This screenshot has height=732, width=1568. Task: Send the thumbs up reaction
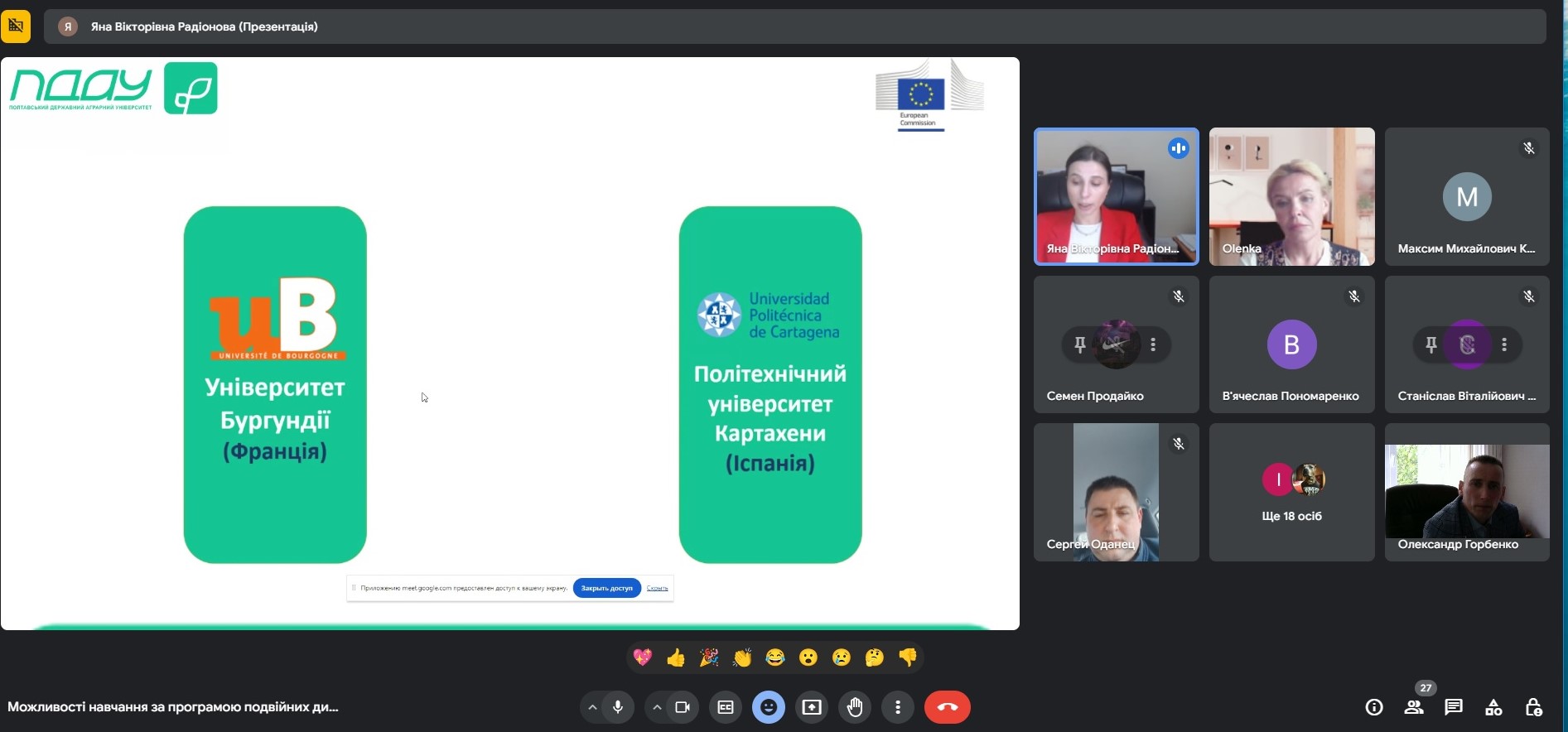pyautogui.click(x=676, y=657)
